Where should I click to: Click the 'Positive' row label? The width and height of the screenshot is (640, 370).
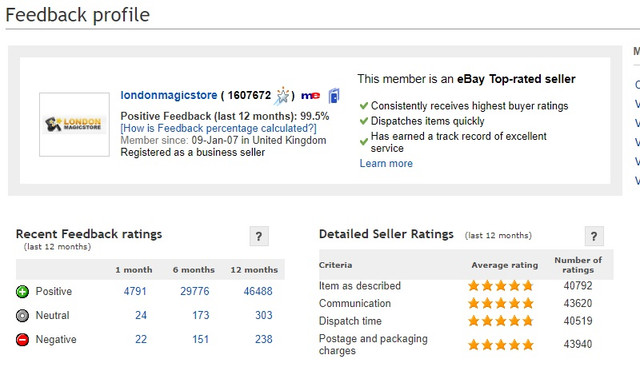pos(53,291)
